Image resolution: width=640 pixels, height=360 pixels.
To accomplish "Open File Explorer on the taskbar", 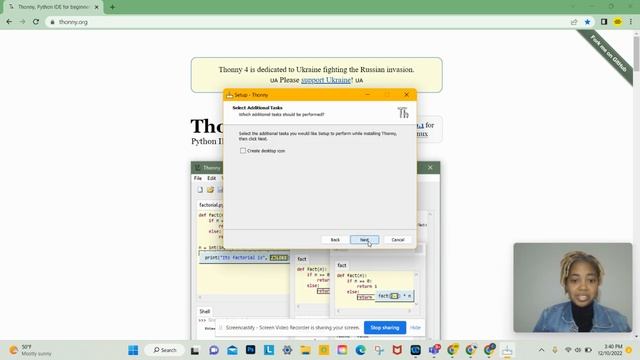I will (305, 350).
